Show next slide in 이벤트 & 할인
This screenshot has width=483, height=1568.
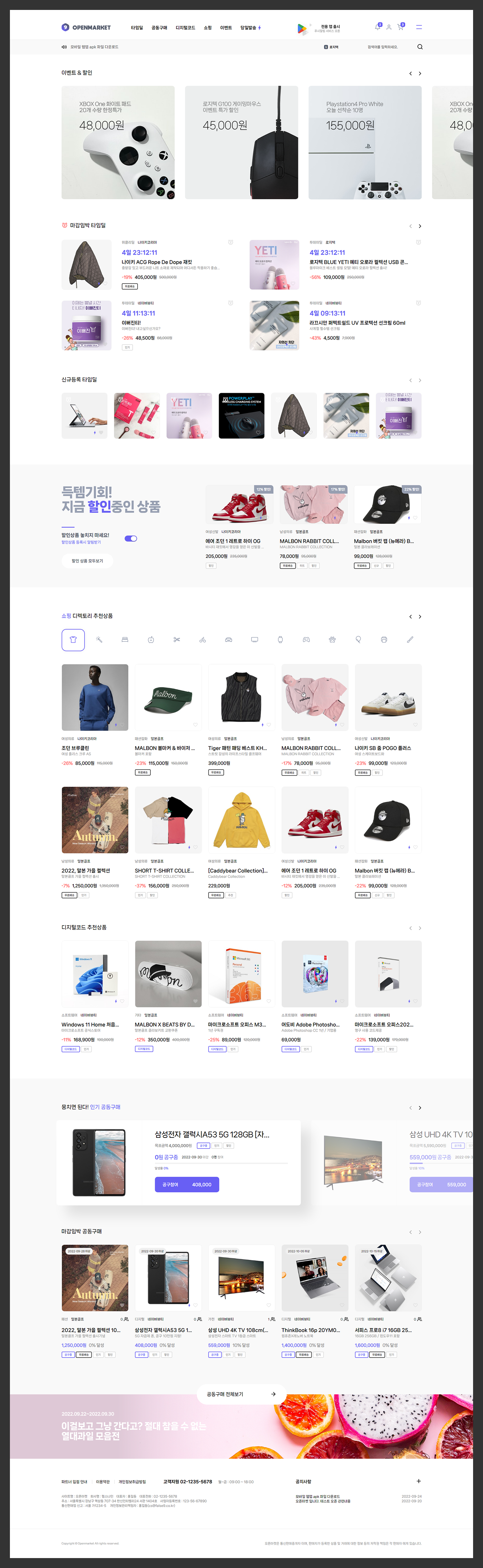click(x=420, y=74)
